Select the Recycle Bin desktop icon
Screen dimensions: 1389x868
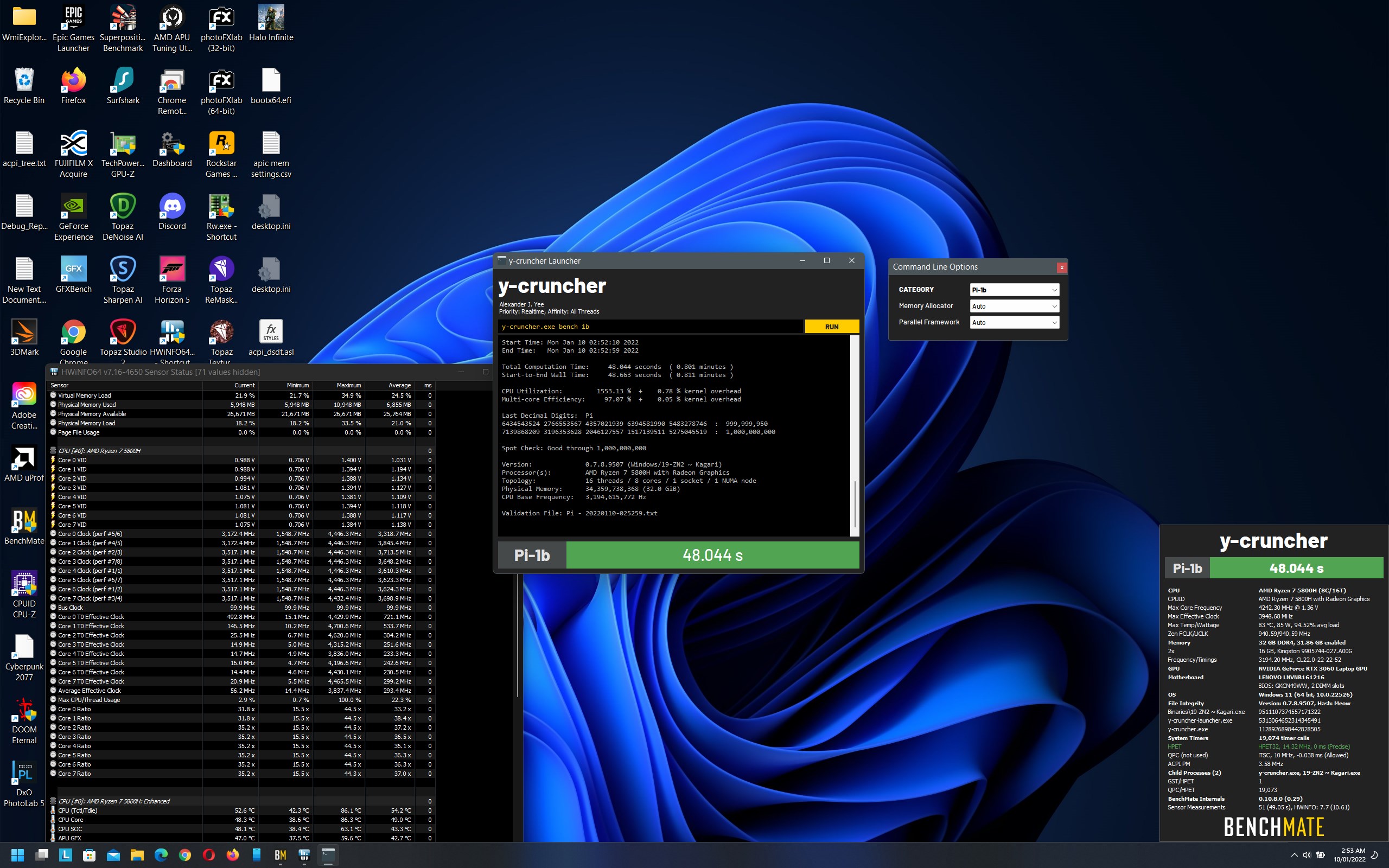pos(24,87)
